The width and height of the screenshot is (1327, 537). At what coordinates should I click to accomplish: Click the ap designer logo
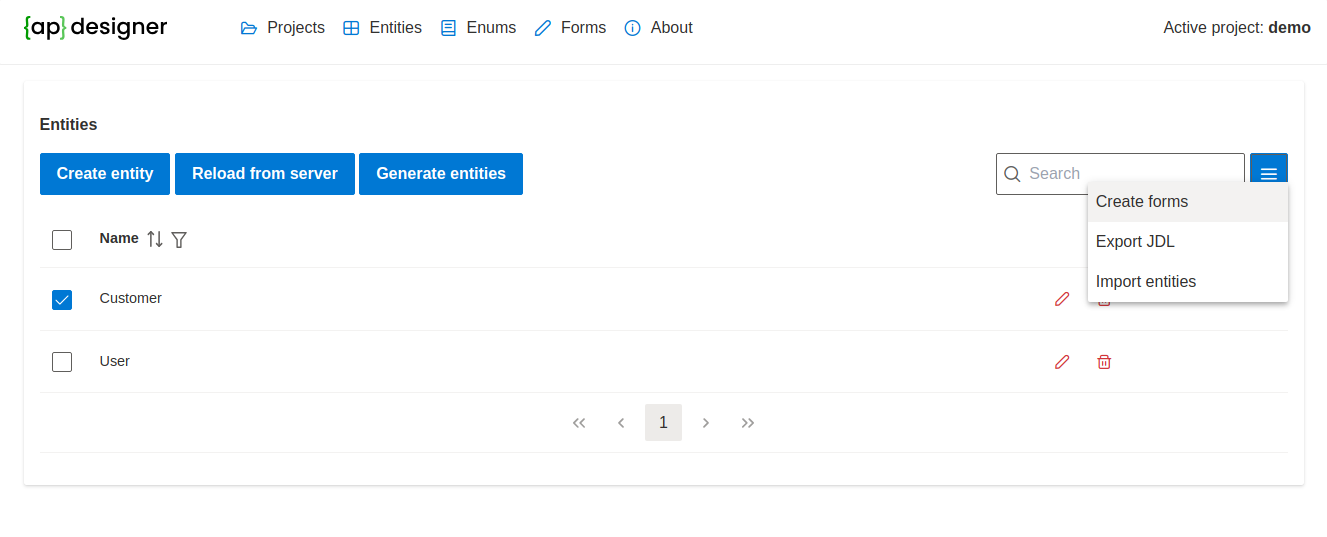96,28
